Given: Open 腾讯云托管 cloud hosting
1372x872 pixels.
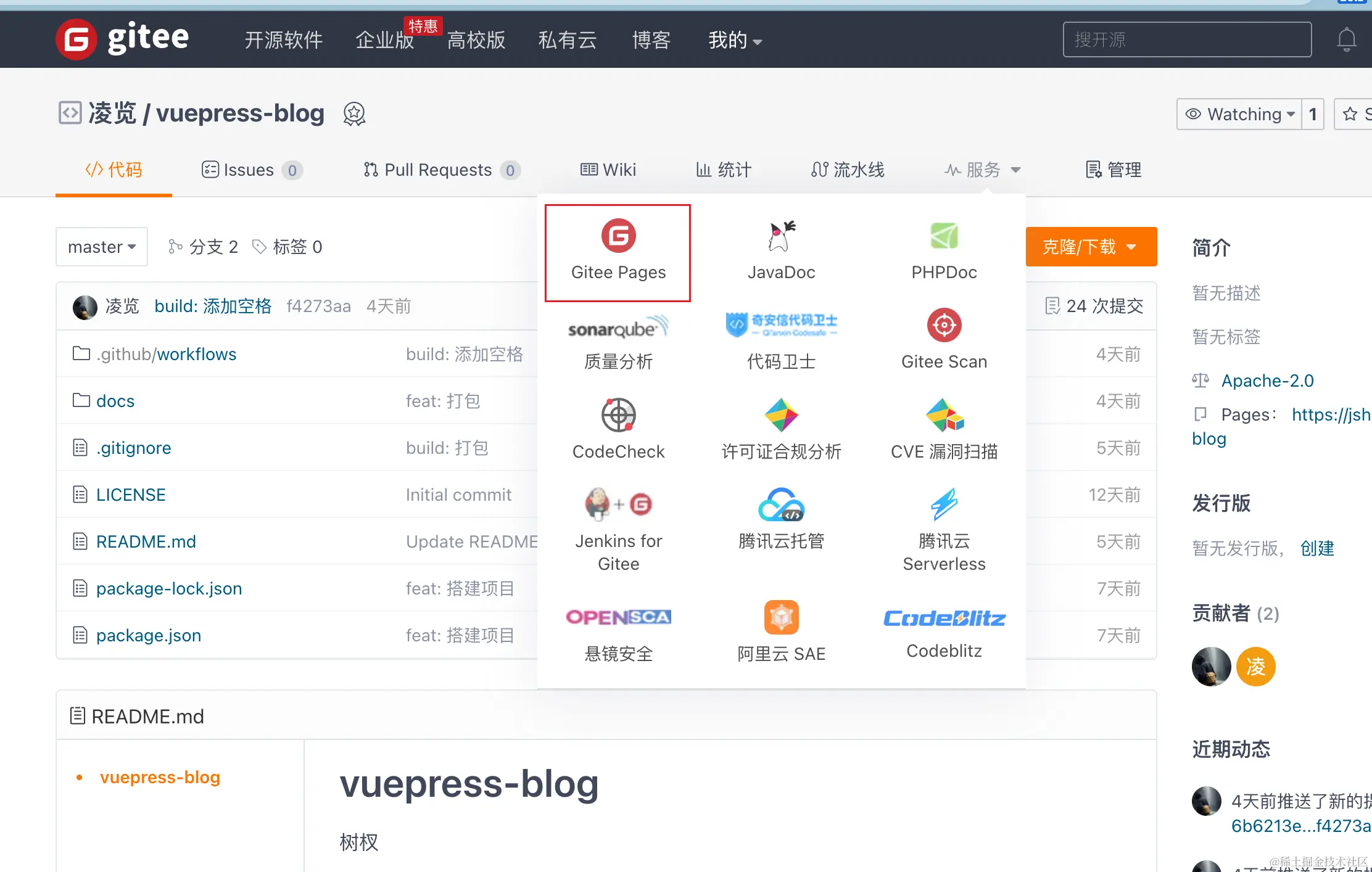Looking at the screenshot, I should pos(781,520).
